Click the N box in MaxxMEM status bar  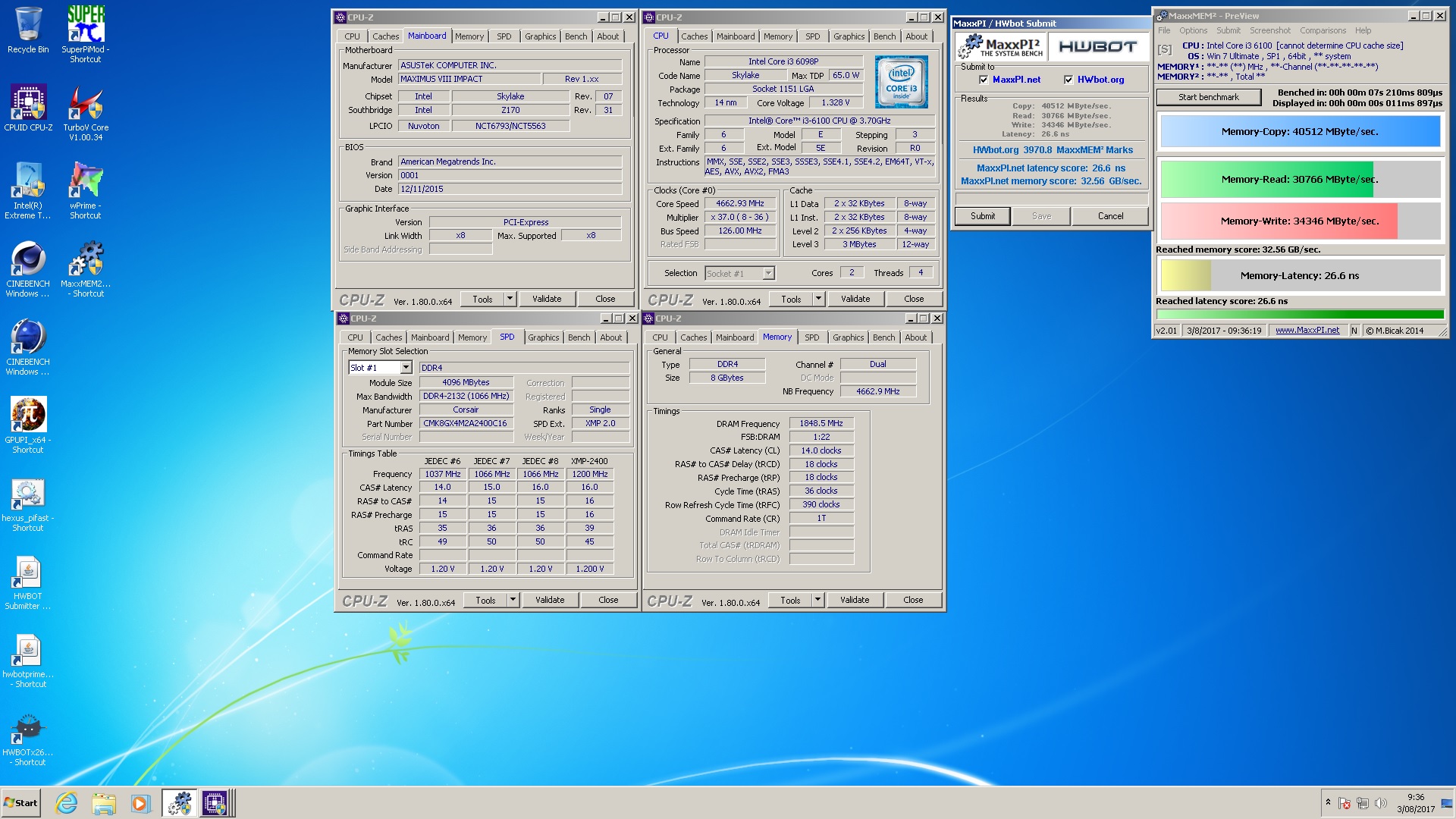[1354, 331]
